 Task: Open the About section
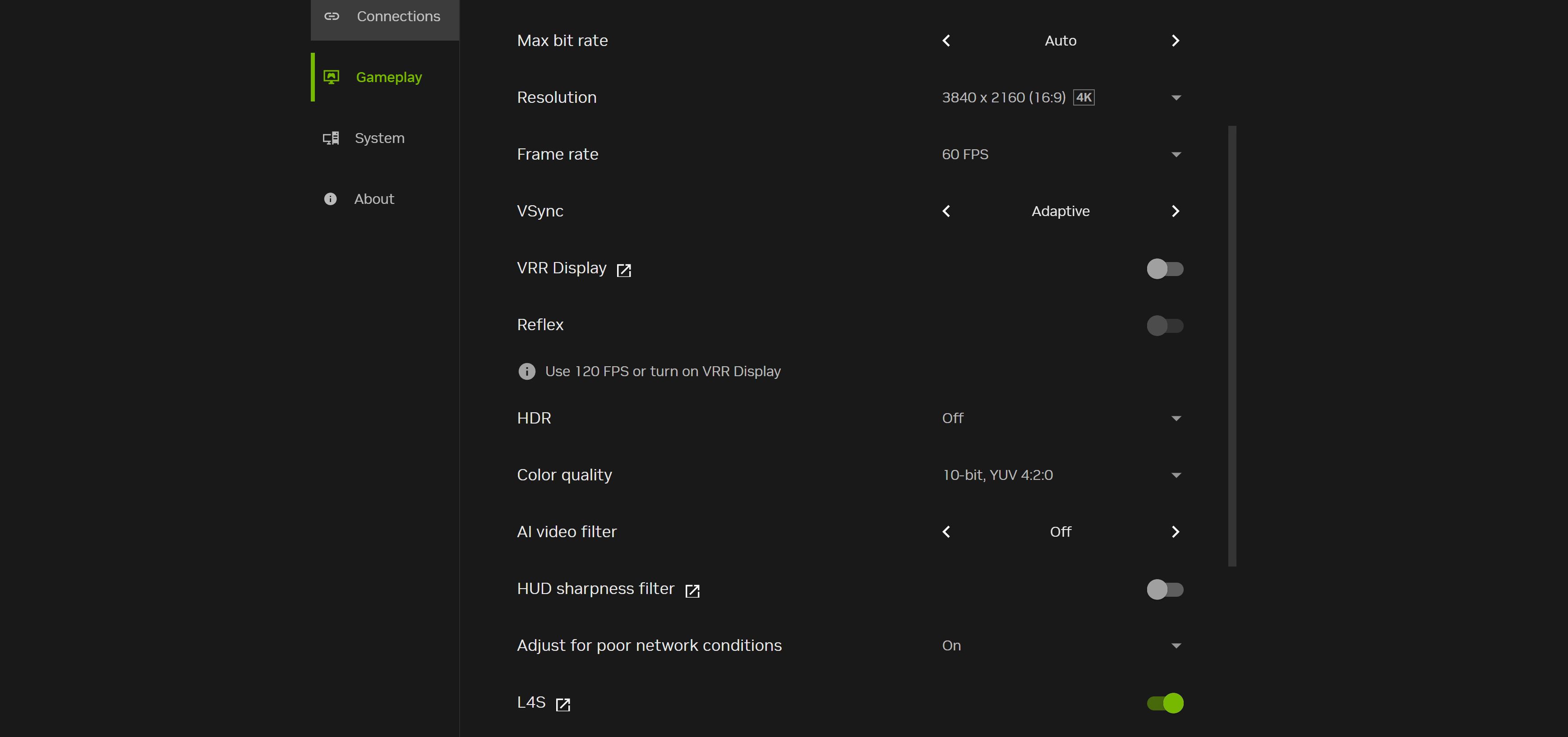373,199
